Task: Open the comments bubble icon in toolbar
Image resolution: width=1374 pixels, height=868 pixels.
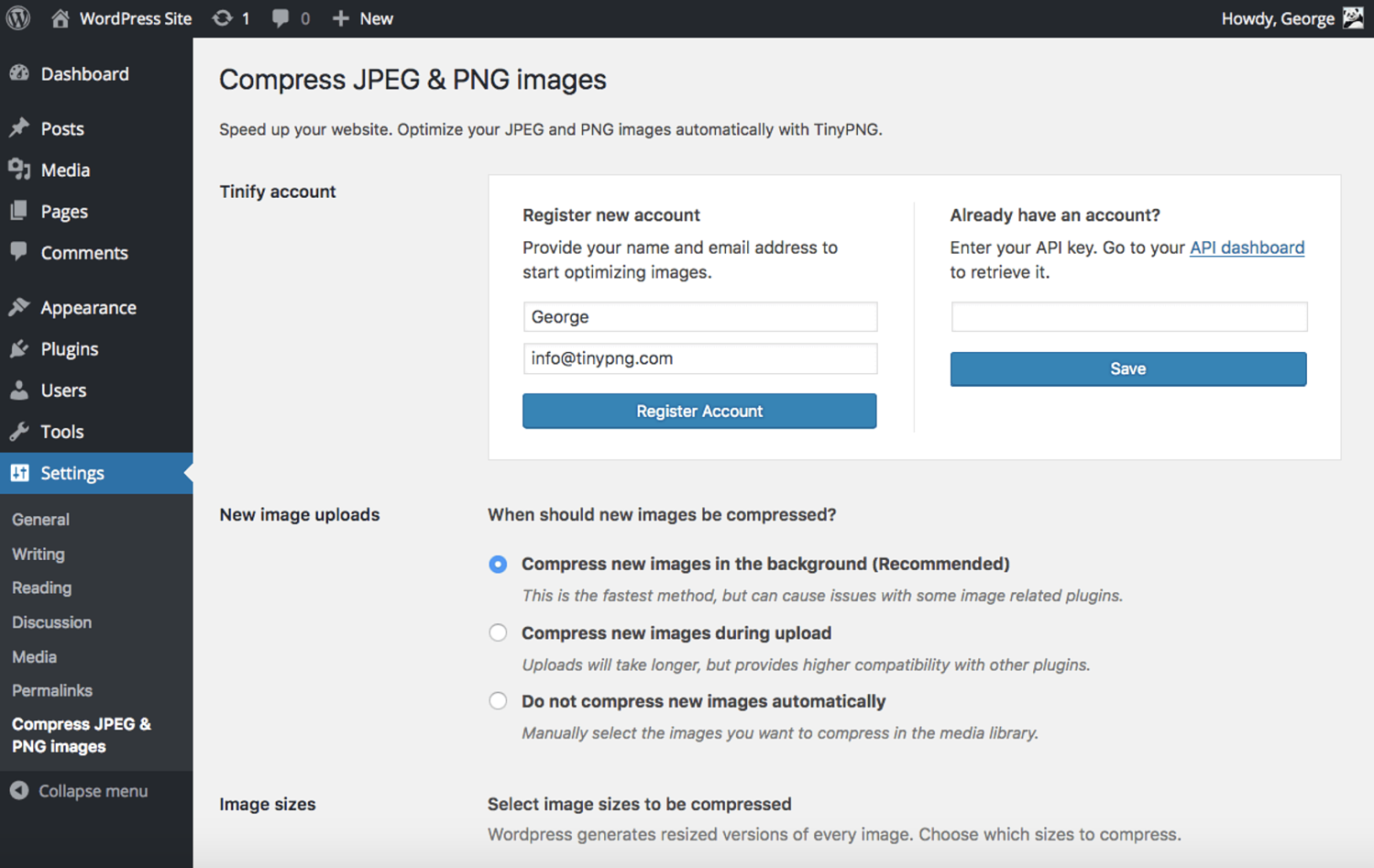Action: 280,18
